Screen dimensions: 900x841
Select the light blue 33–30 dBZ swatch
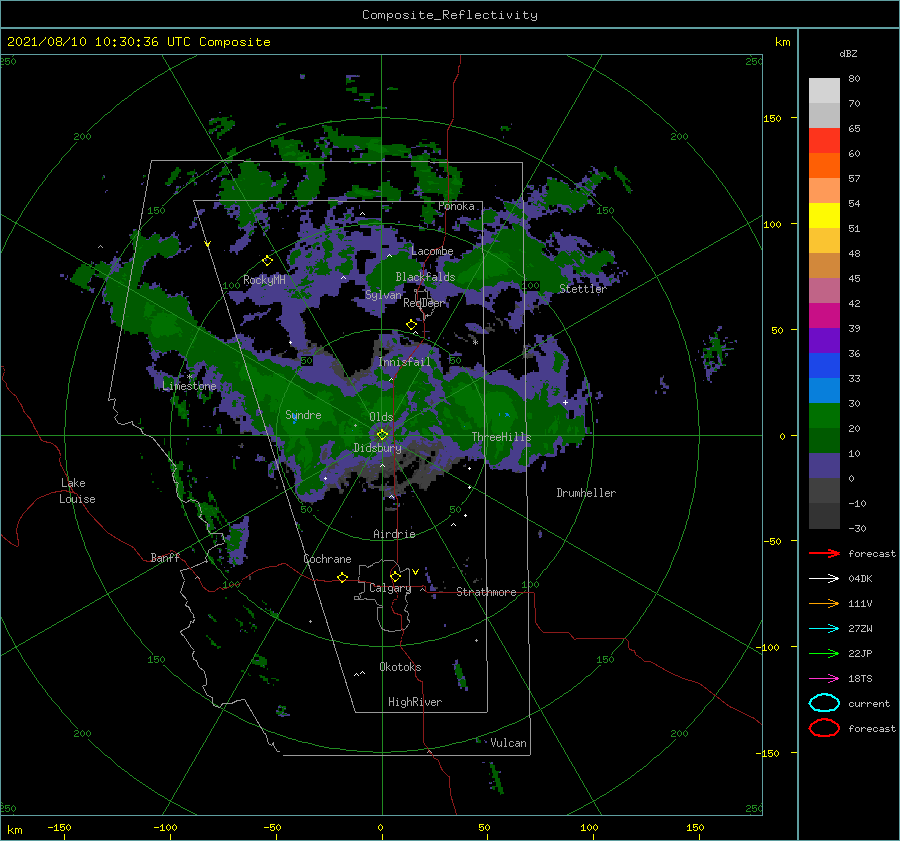[x=824, y=390]
